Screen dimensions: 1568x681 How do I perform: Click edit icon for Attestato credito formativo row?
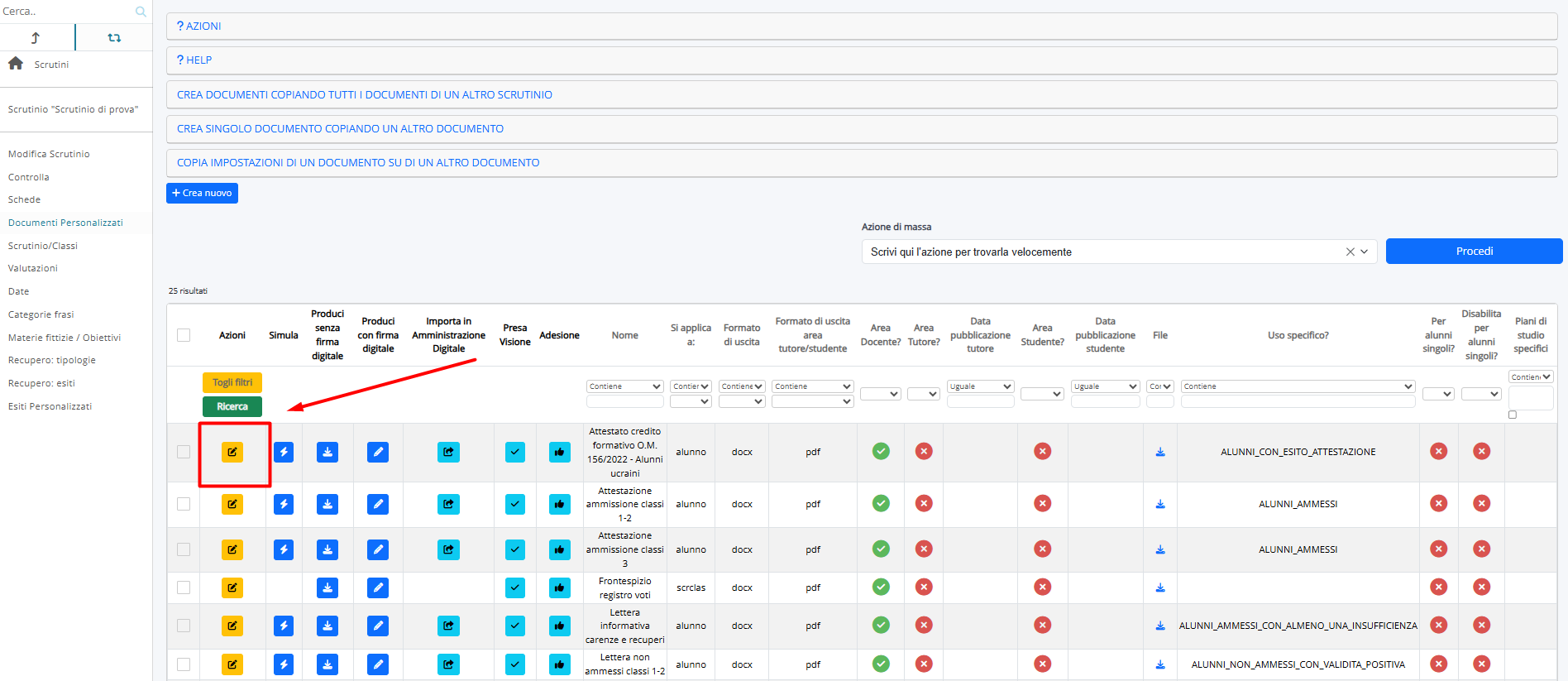(232, 452)
